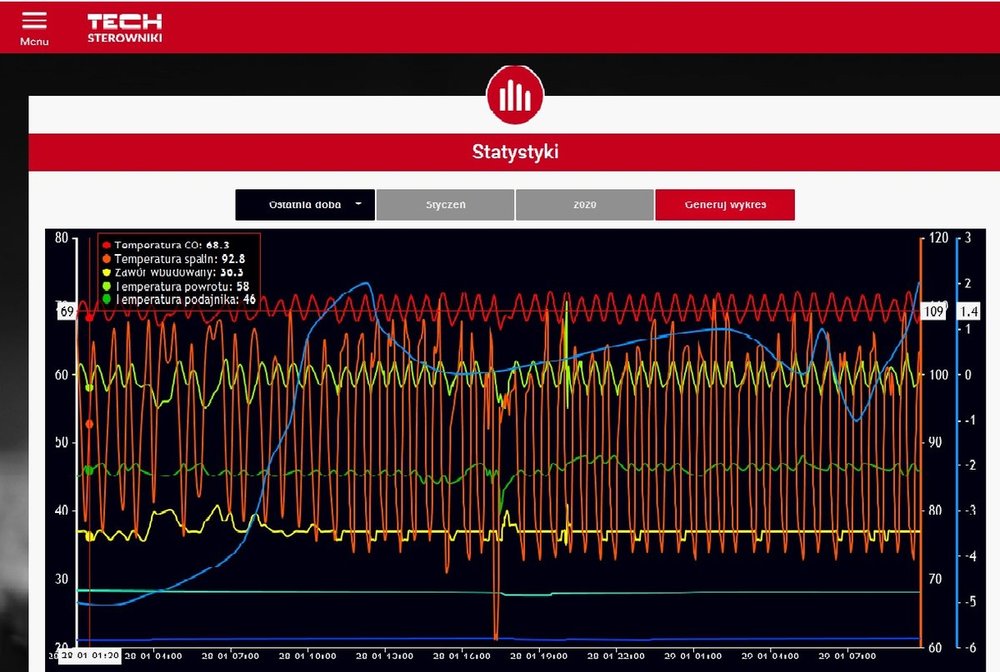Open the 2020 year selector
This screenshot has height=672, width=1000.
[x=584, y=205]
